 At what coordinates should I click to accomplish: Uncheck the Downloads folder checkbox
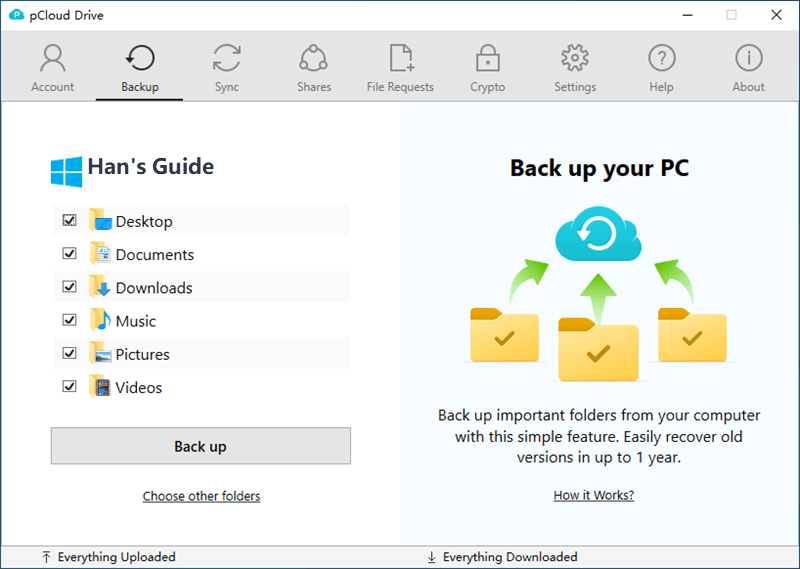pyautogui.click(x=69, y=286)
